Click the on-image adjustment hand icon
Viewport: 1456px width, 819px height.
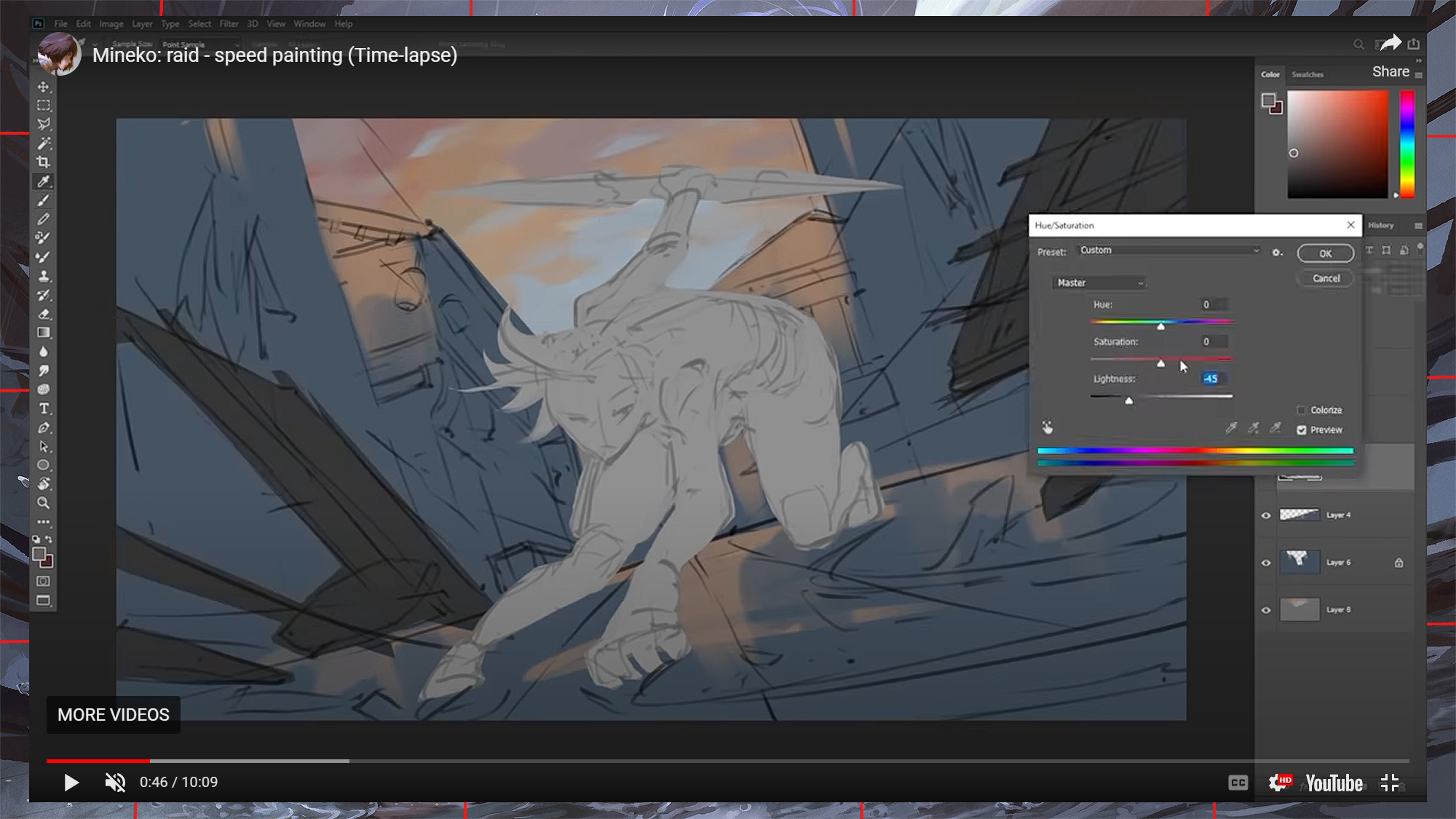[1048, 427]
